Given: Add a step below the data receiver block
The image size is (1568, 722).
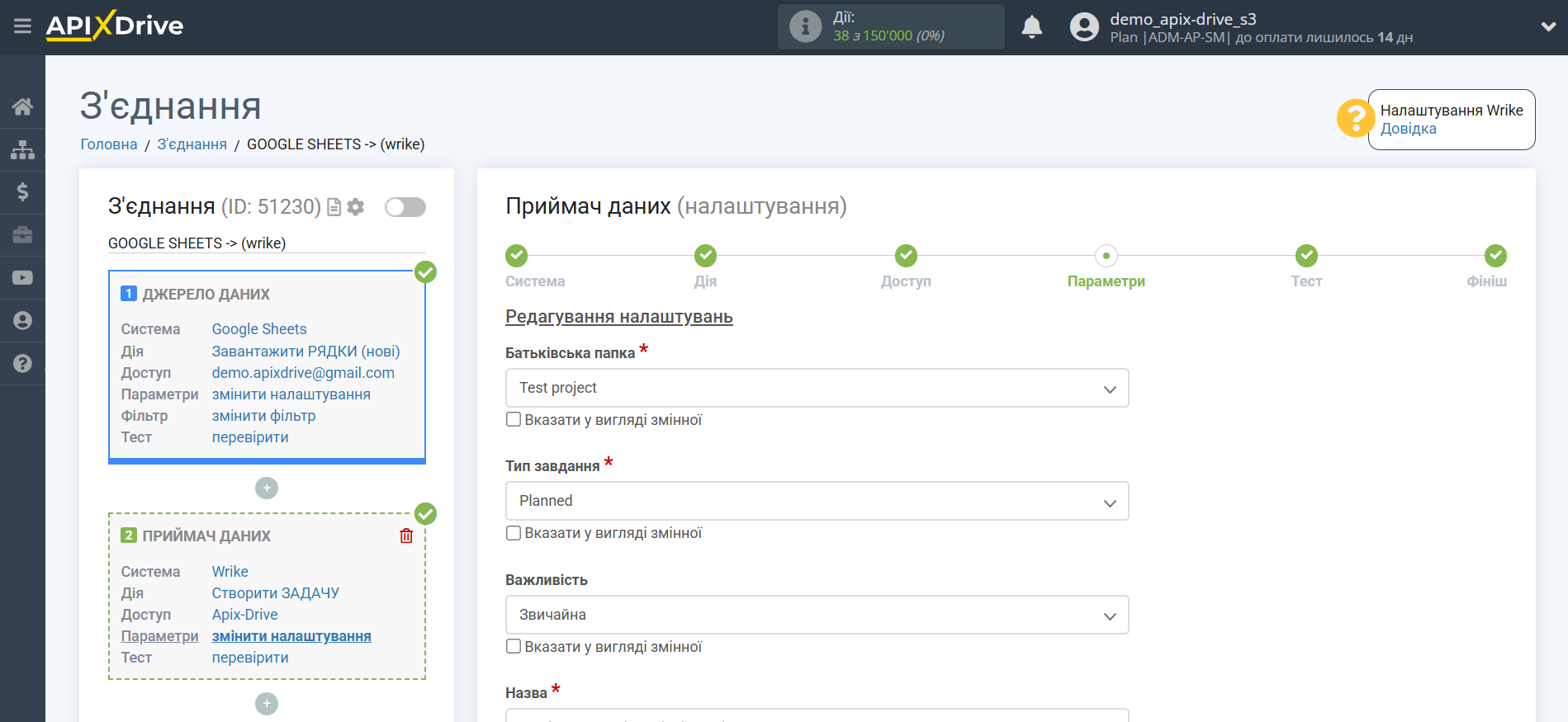Looking at the screenshot, I should (267, 704).
